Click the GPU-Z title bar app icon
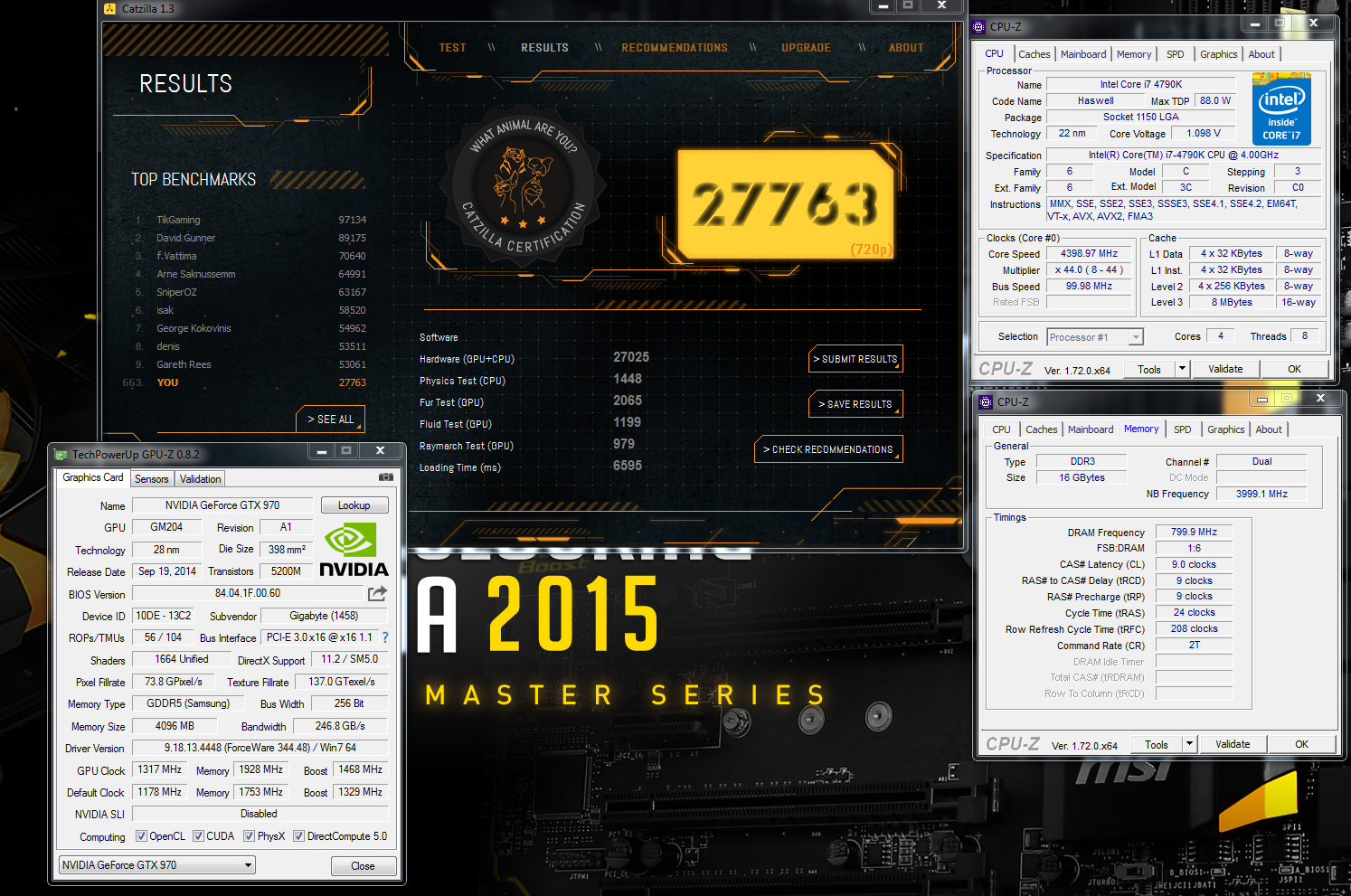The image size is (1351, 896). tap(61, 454)
